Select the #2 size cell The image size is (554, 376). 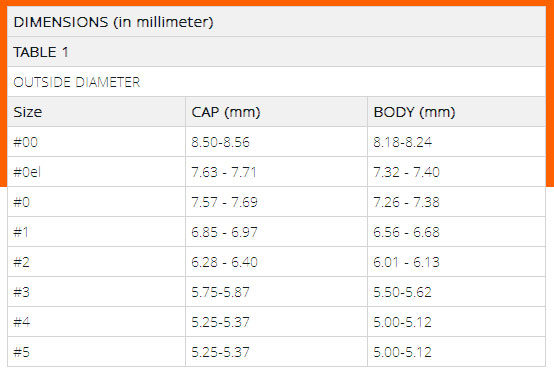pos(96,262)
